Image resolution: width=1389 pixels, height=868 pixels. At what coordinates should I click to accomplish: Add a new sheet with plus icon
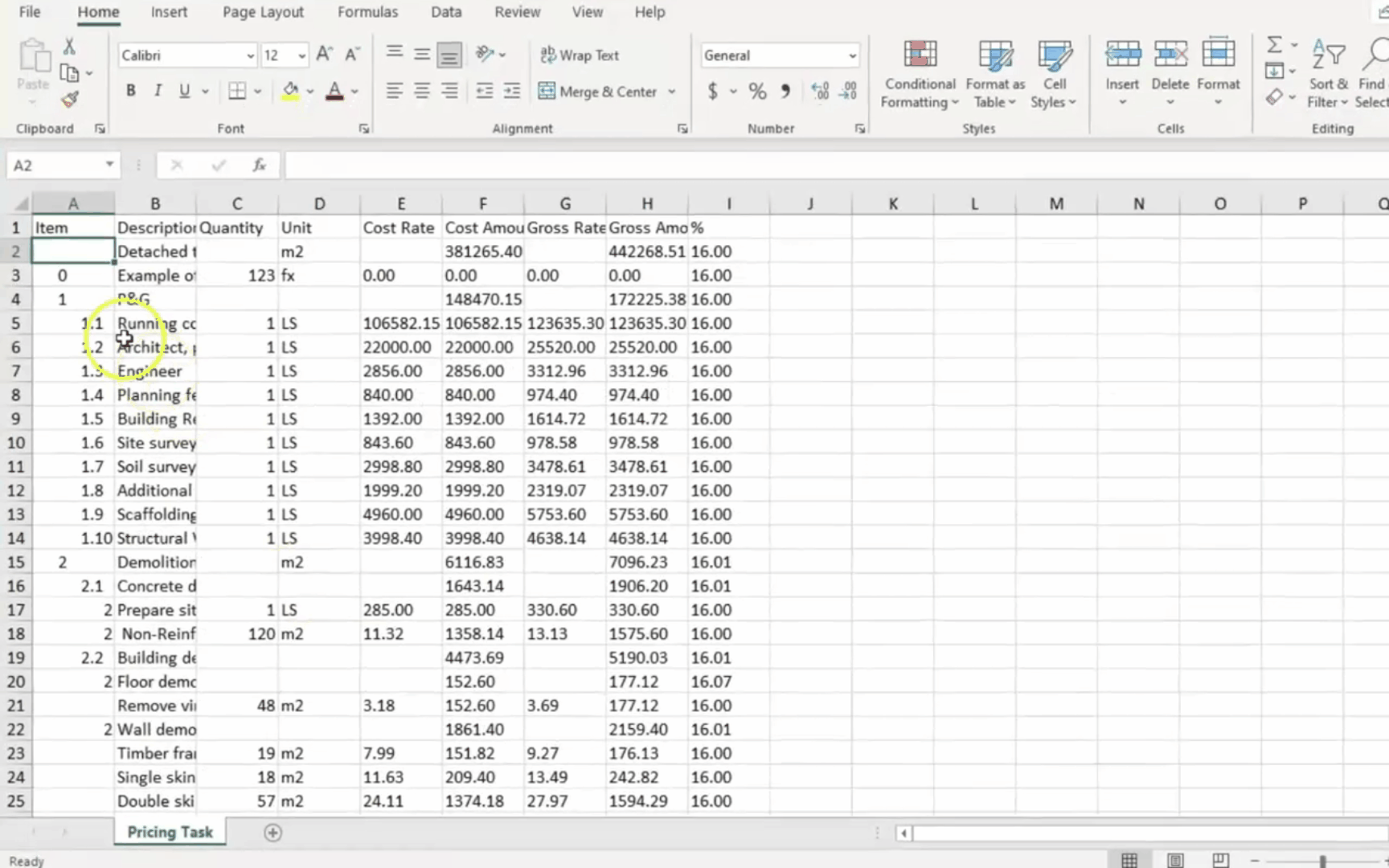[x=272, y=833]
